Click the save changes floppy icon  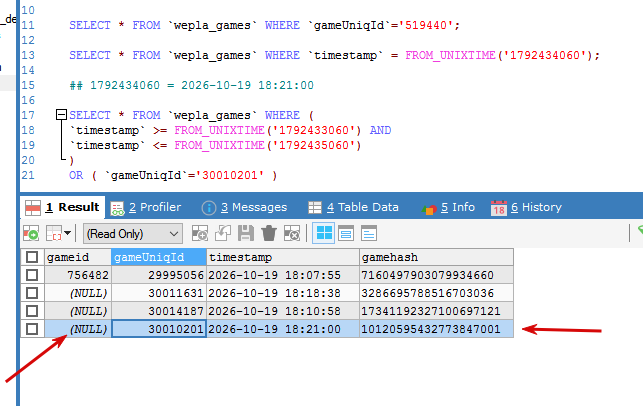246,233
